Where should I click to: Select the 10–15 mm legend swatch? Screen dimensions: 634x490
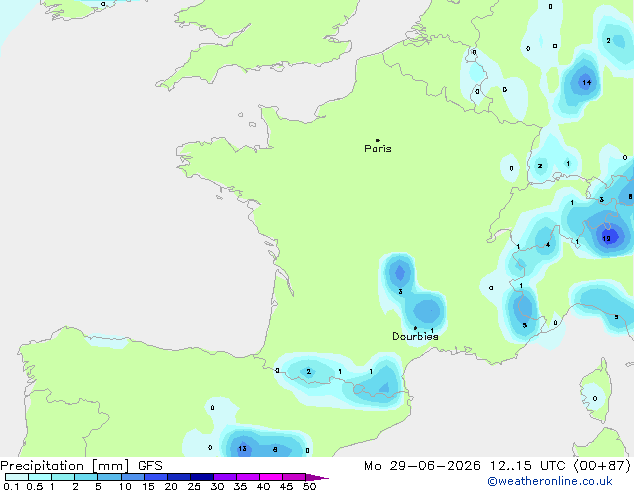point(132,477)
